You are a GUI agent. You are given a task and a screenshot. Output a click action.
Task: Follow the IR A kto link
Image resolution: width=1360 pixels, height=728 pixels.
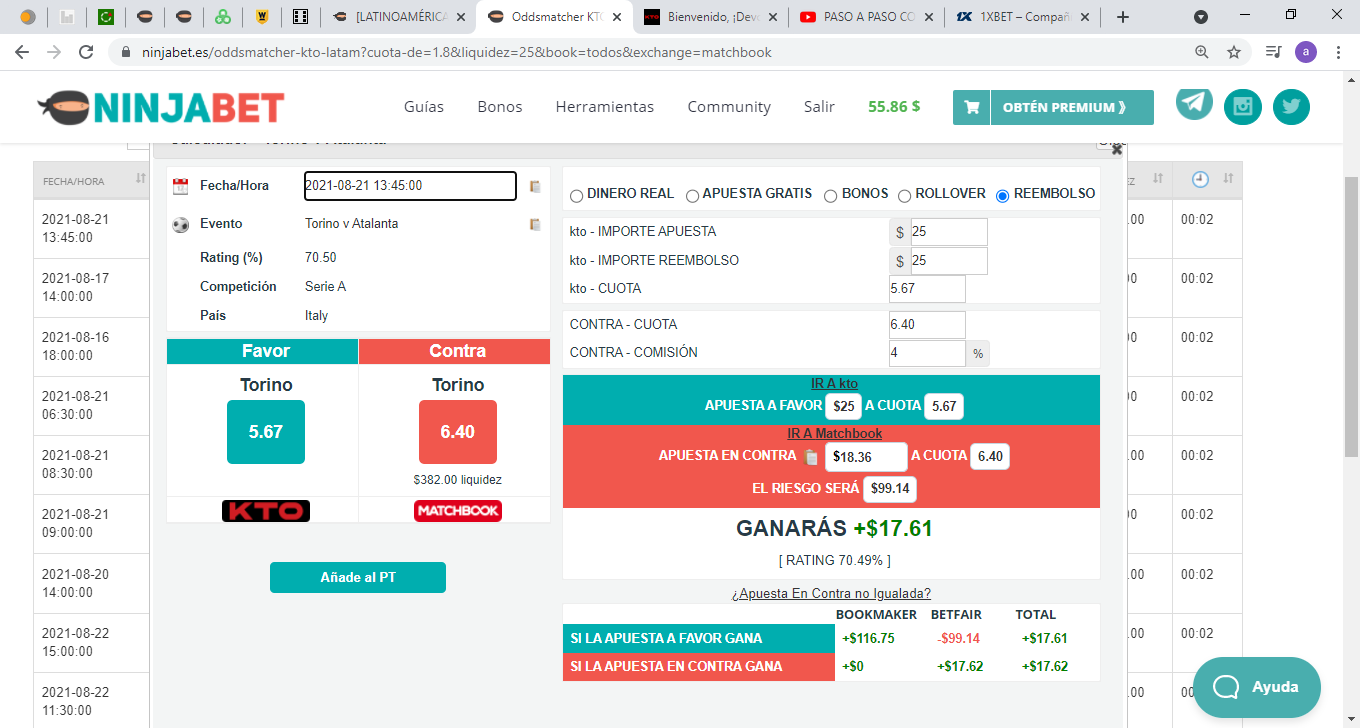(x=834, y=383)
